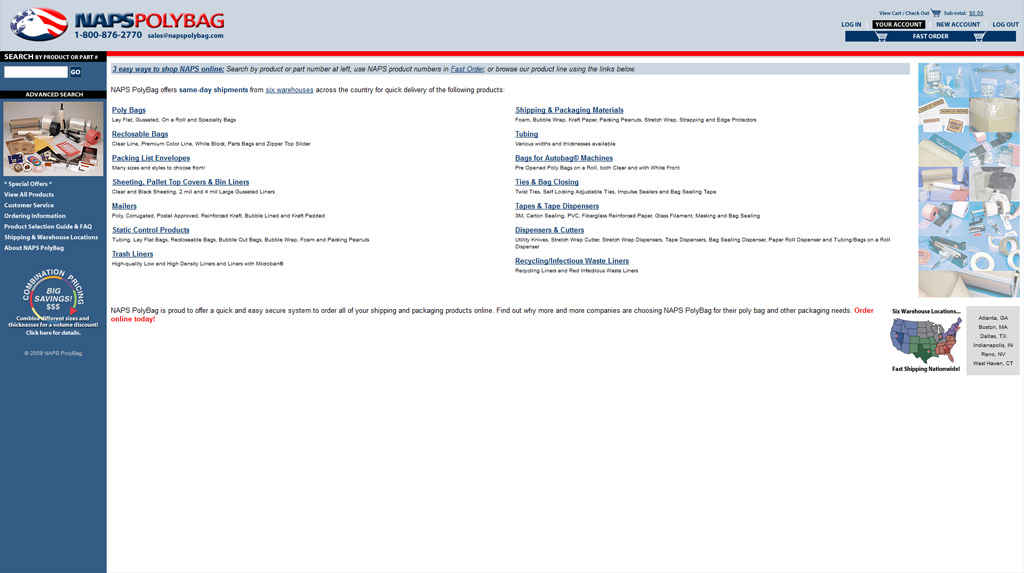Viewport: 1024px width, 573px height.
Task: Click the NAPS PolyBag eagle logo
Action: pyautogui.click(x=39, y=24)
